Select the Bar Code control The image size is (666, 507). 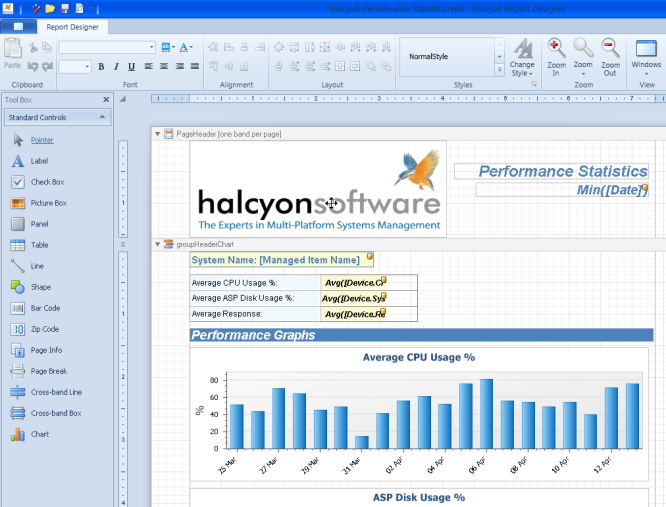click(x=45, y=308)
